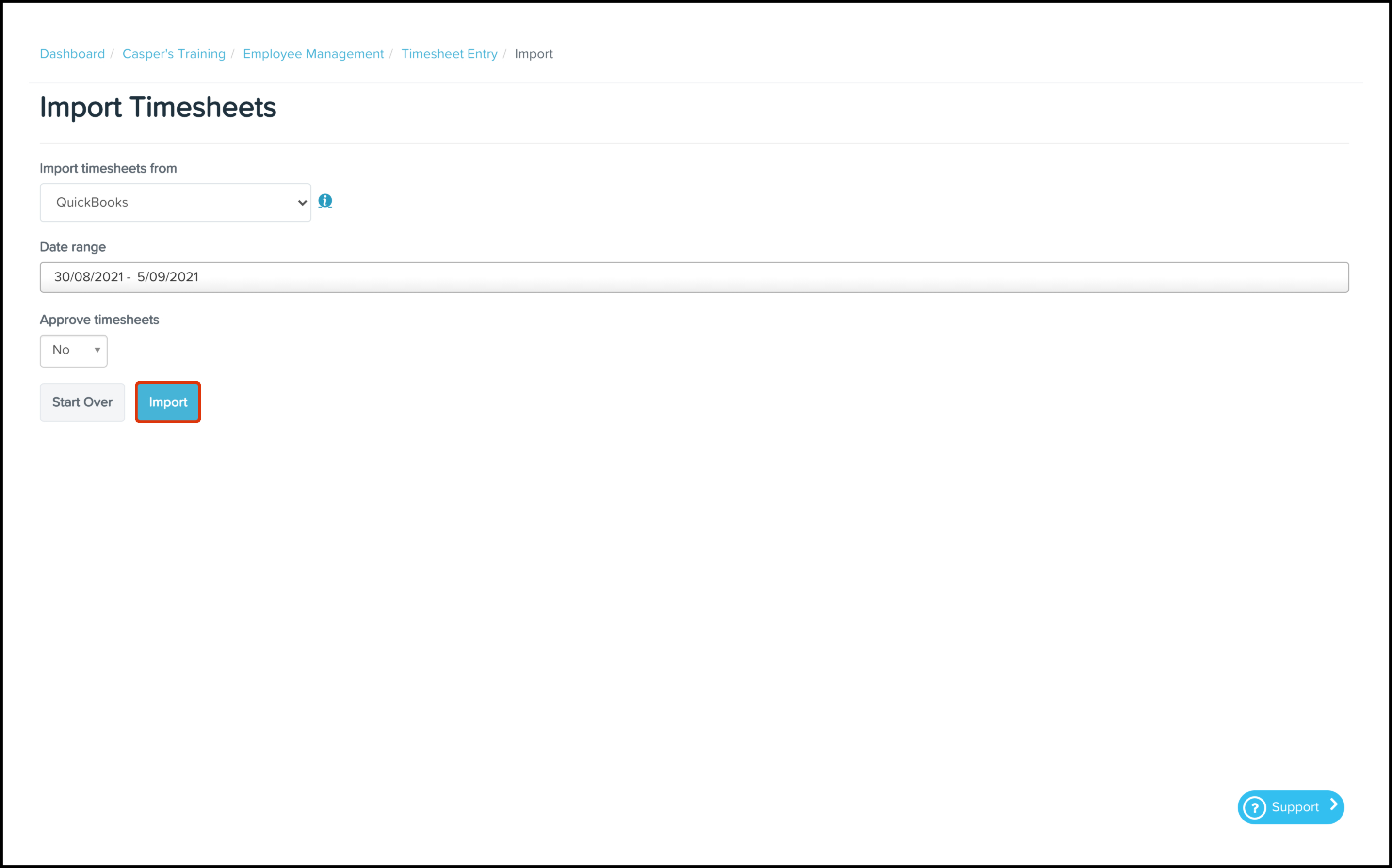Screen dimensions: 1392x868
Task: Click the Approve timesheets label
Action: [x=99, y=320]
